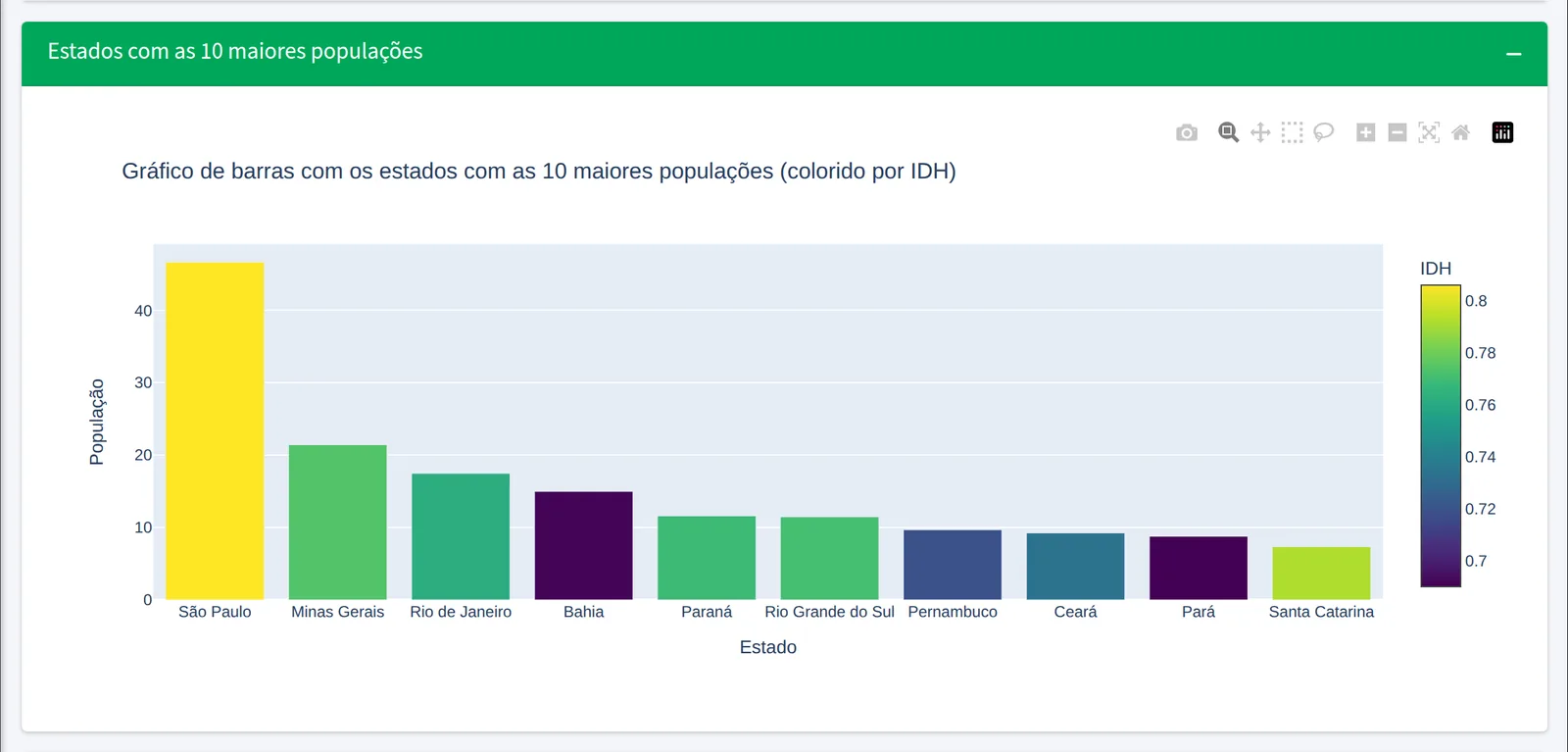Click the y-axis tick label '40'
Screen dimensions: 1568x752
click(x=143, y=311)
